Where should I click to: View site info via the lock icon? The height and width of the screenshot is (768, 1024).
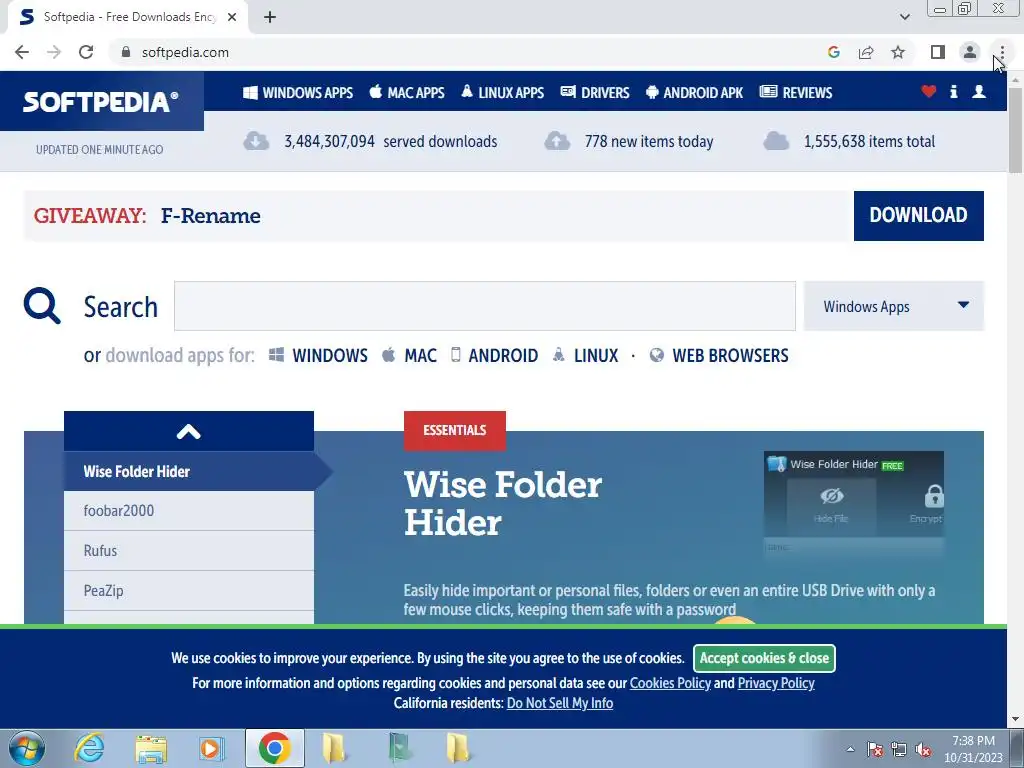tap(126, 52)
